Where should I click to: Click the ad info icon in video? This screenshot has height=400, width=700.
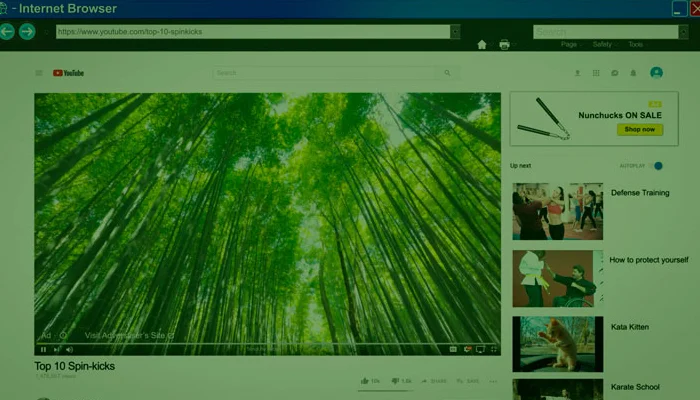(63, 335)
